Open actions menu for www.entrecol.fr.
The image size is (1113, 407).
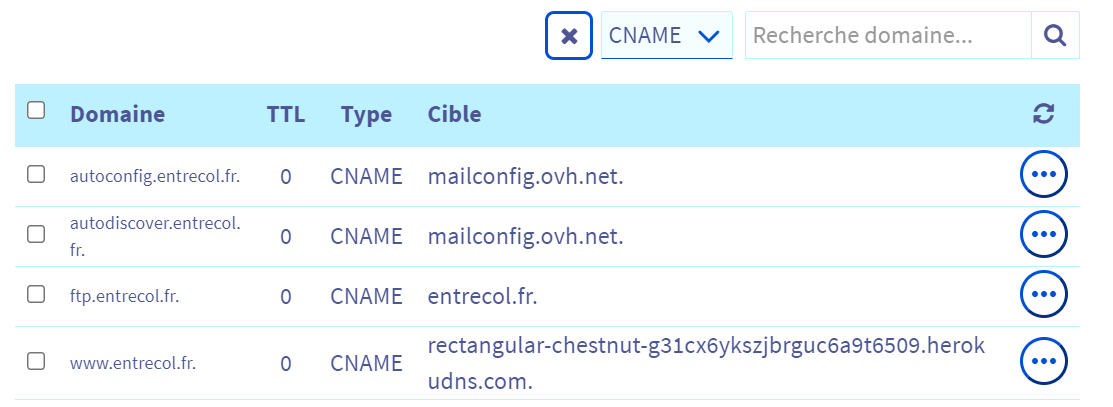point(1043,361)
